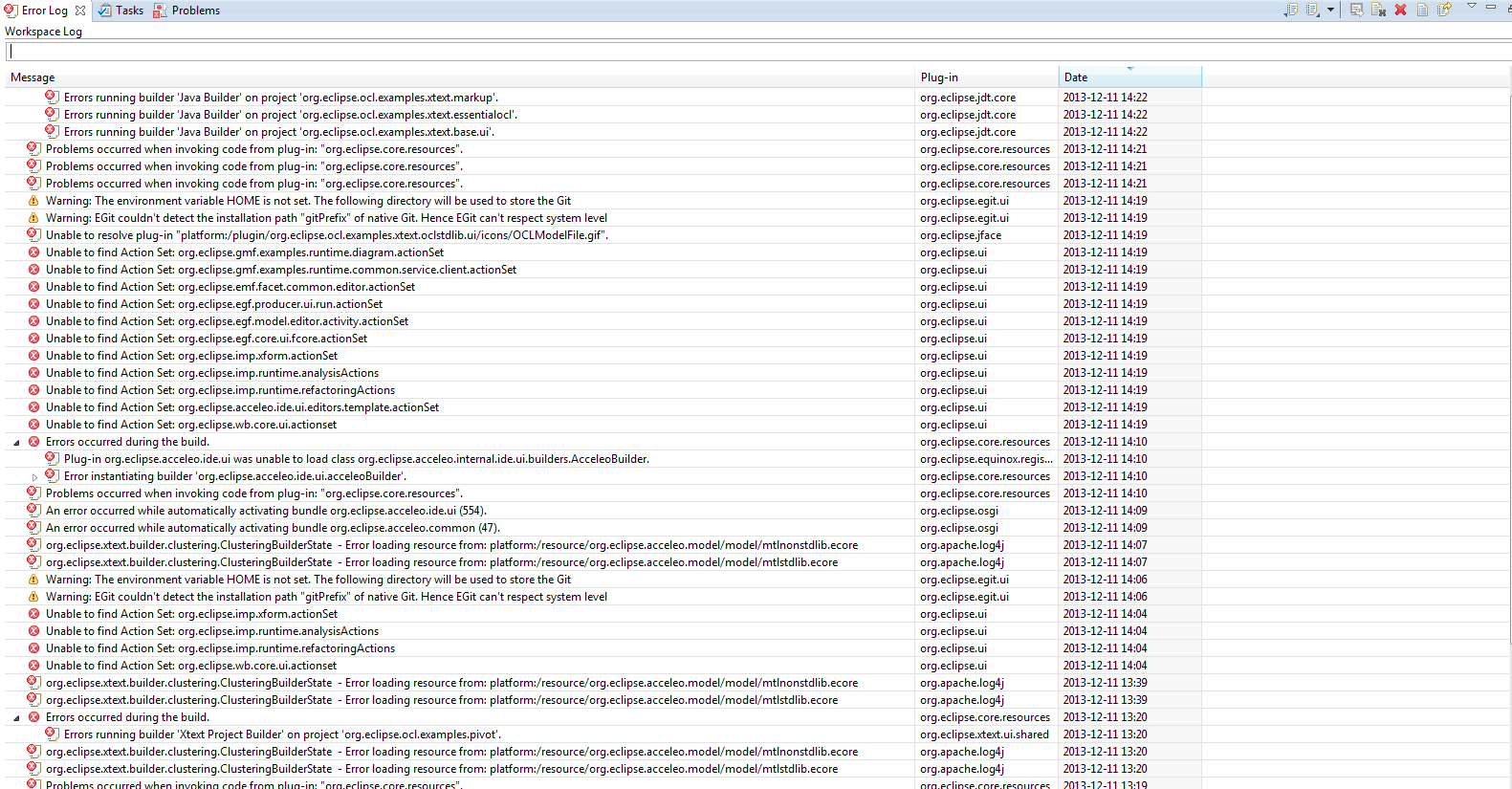This screenshot has height=789, width=1512.
Task: Click error icon of Xtext Project Builder row
Action: [x=52, y=734]
